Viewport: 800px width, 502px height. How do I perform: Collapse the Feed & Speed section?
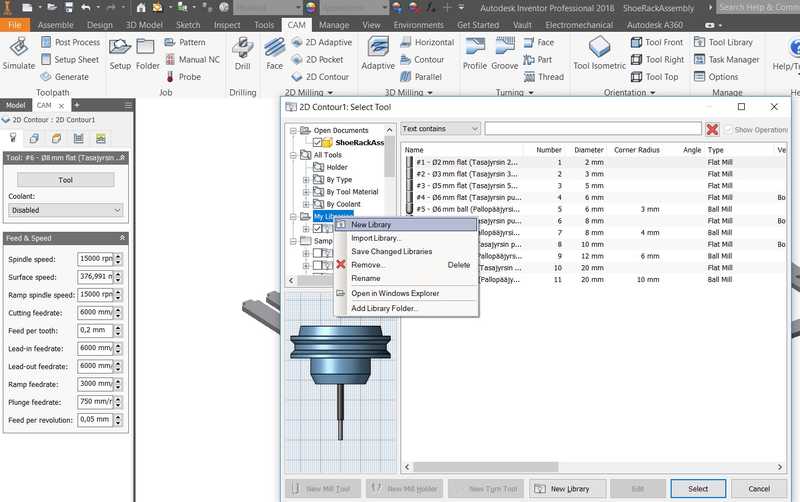point(122,238)
